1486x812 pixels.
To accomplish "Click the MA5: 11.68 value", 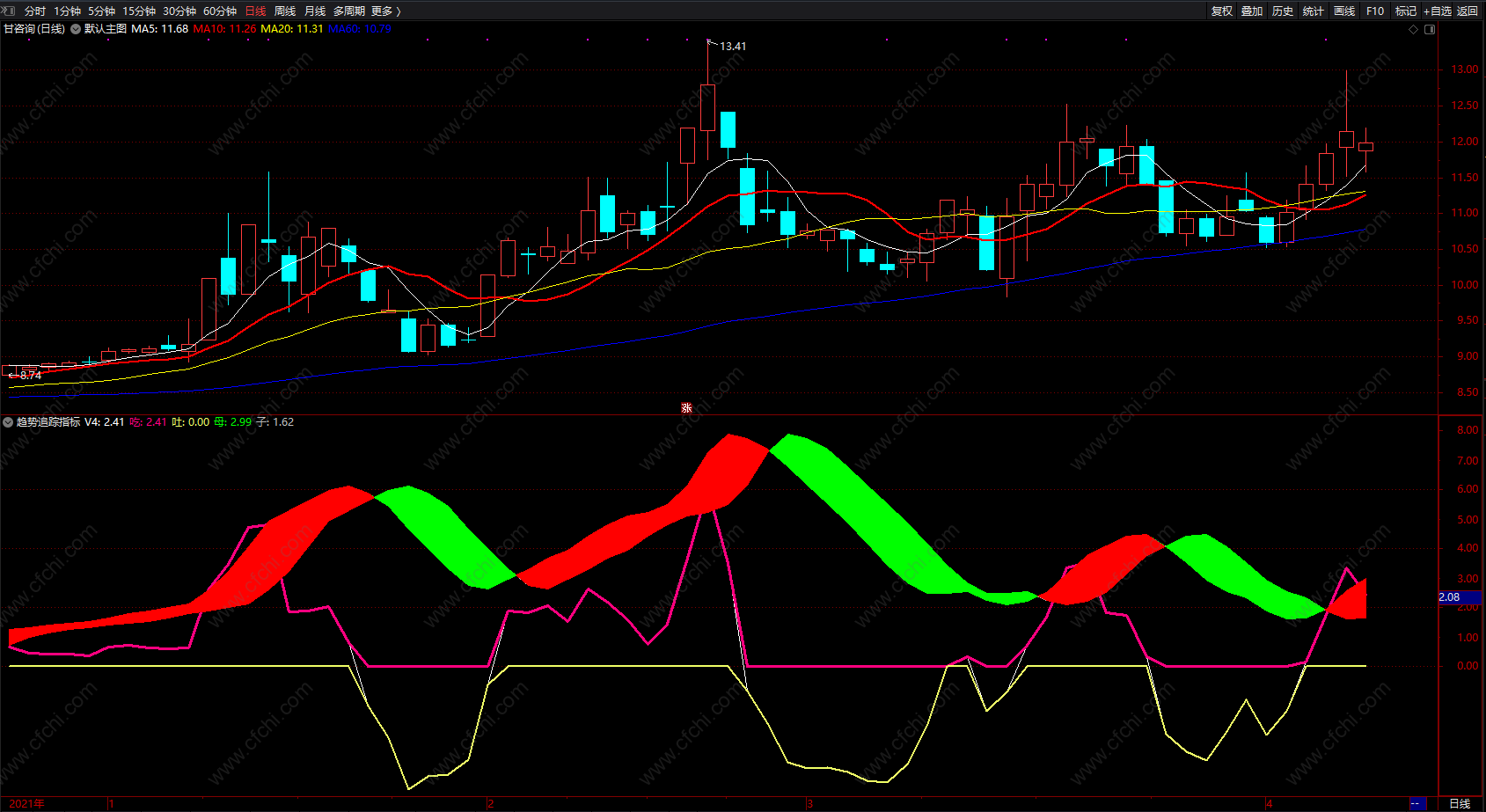I will pos(159,29).
